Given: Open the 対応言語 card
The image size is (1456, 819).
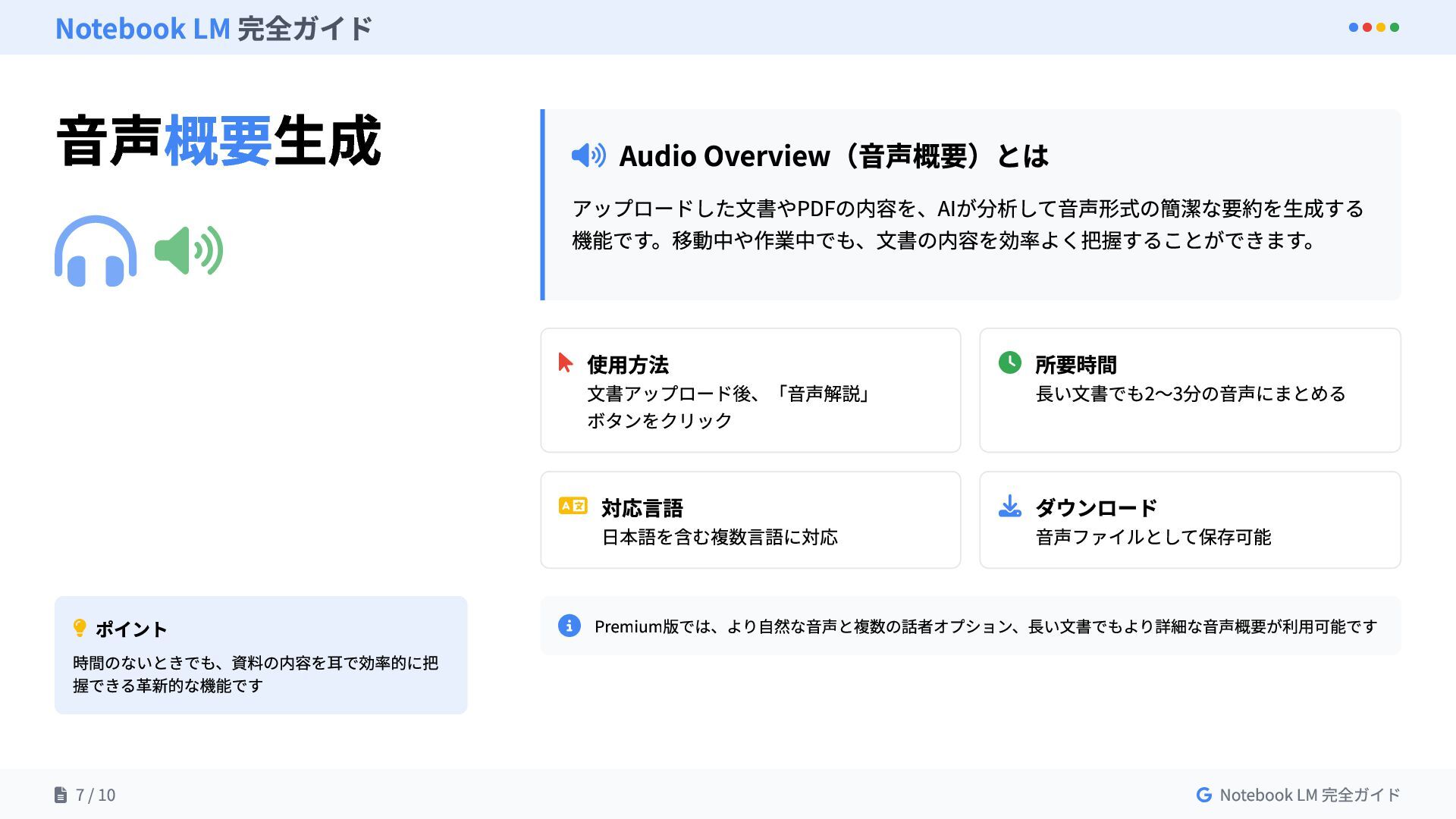Looking at the screenshot, I should (750, 520).
